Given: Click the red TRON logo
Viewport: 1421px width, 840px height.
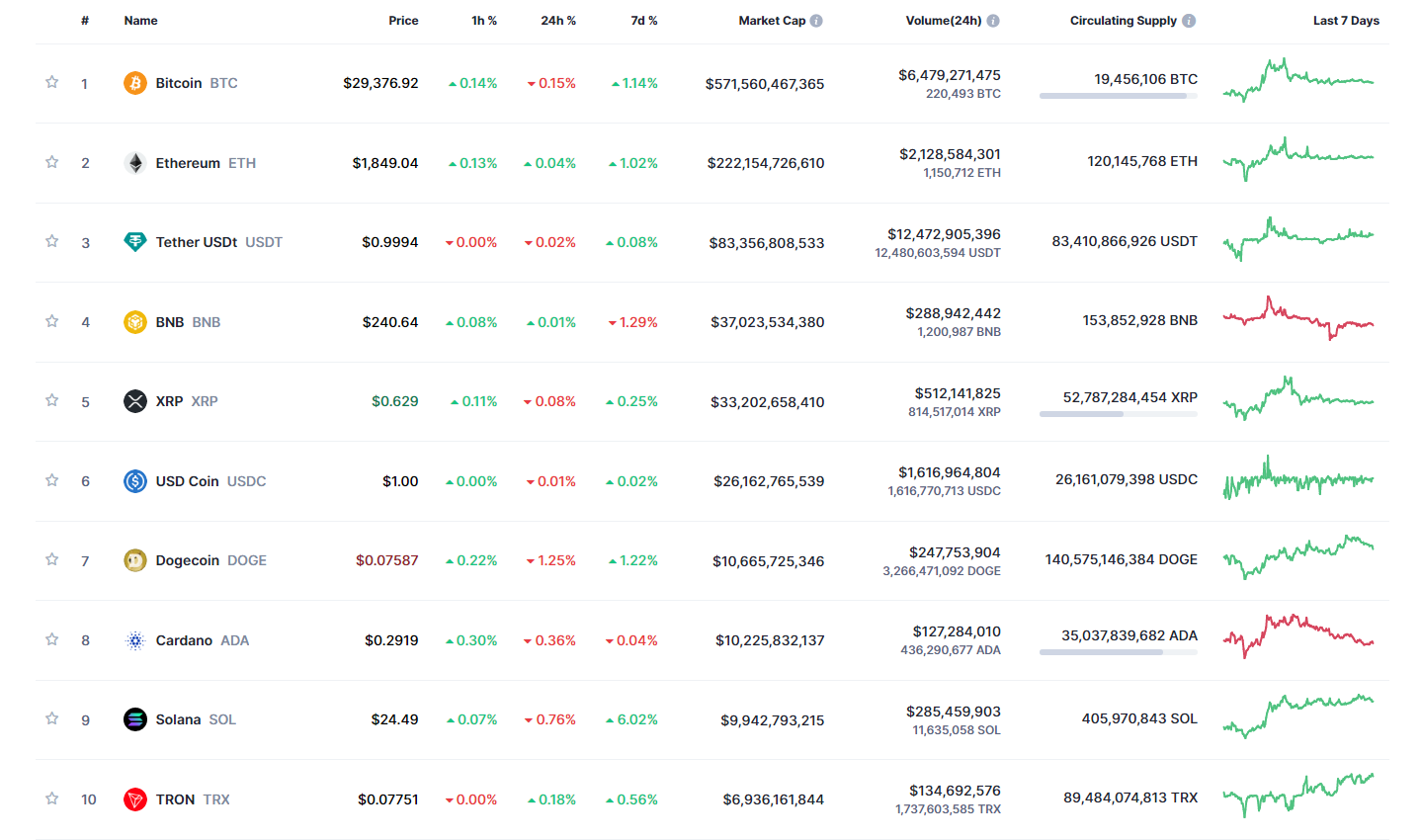Looking at the screenshot, I should (135, 799).
